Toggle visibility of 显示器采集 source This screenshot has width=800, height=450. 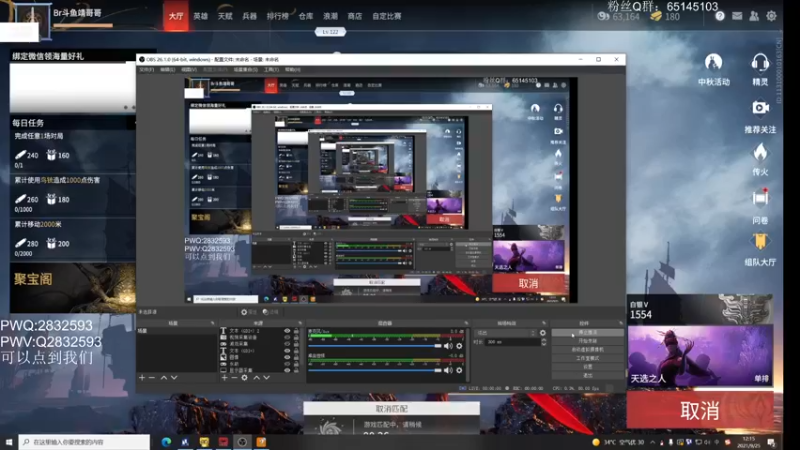click(x=288, y=370)
